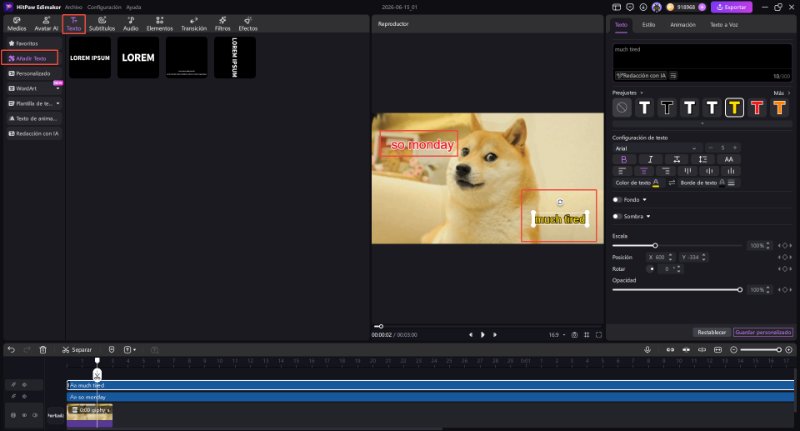This screenshot has height=431, width=800.
Task: Click the Opacidad slider handle
Action: [740, 290]
